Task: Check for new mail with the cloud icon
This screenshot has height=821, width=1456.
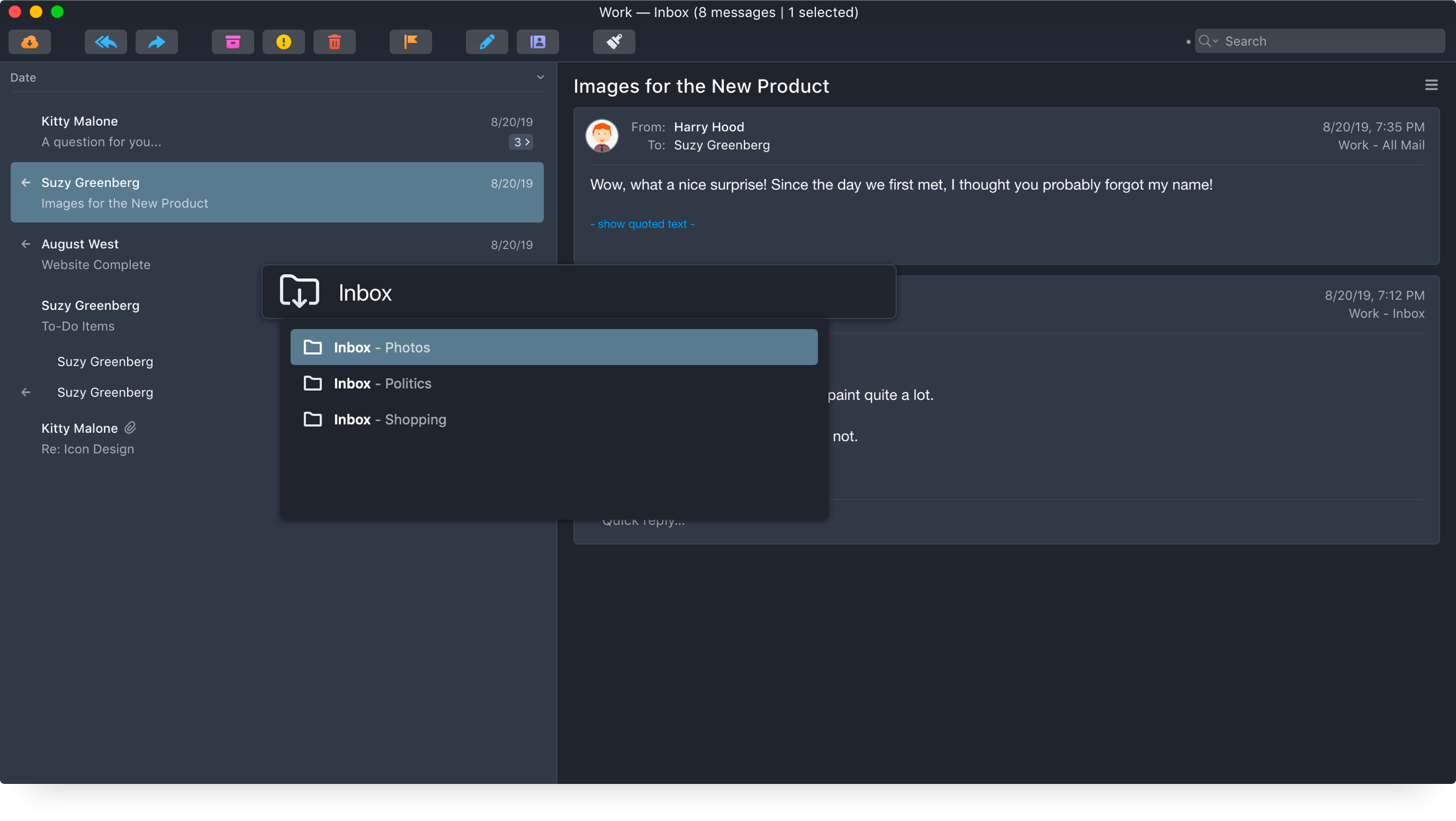Action: 29,41
